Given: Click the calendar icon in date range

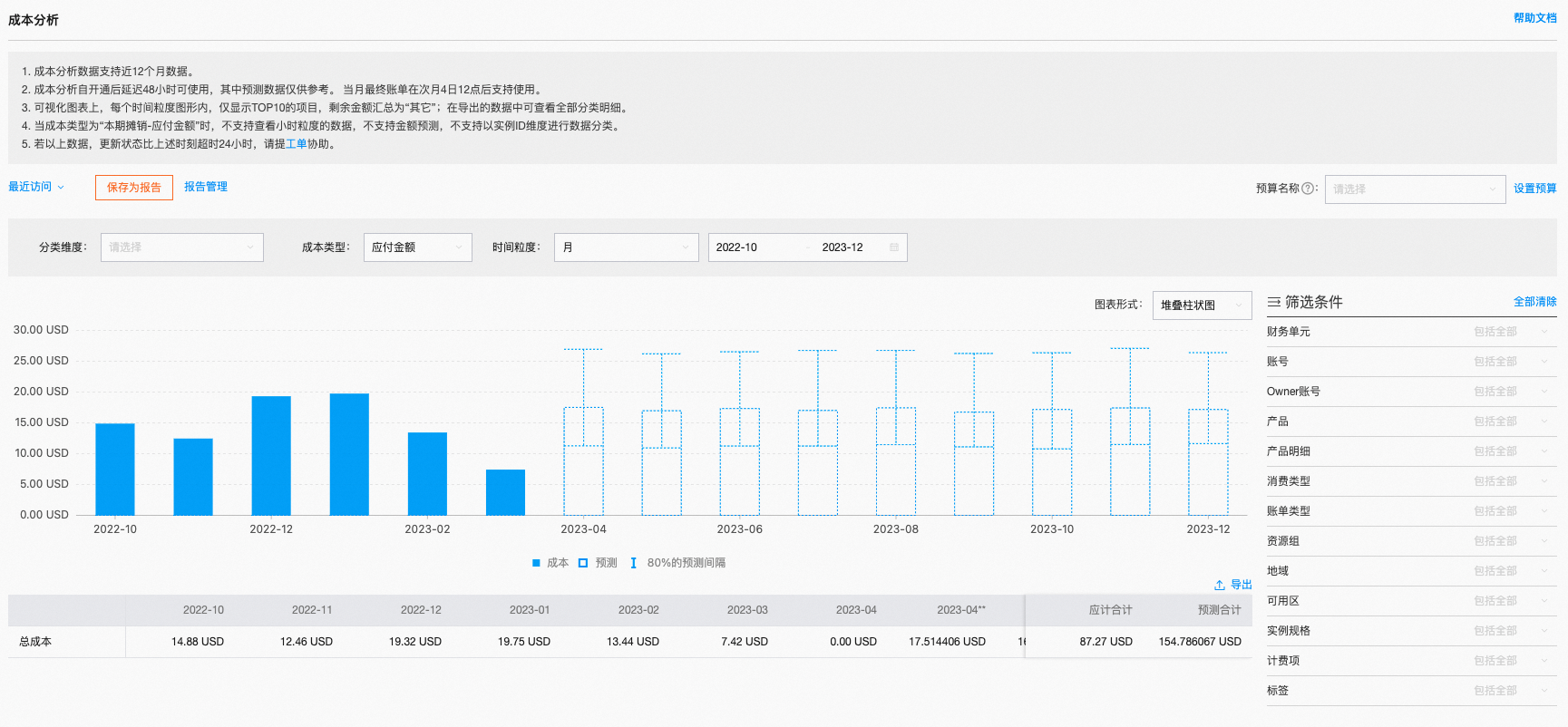Looking at the screenshot, I should pos(894,247).
